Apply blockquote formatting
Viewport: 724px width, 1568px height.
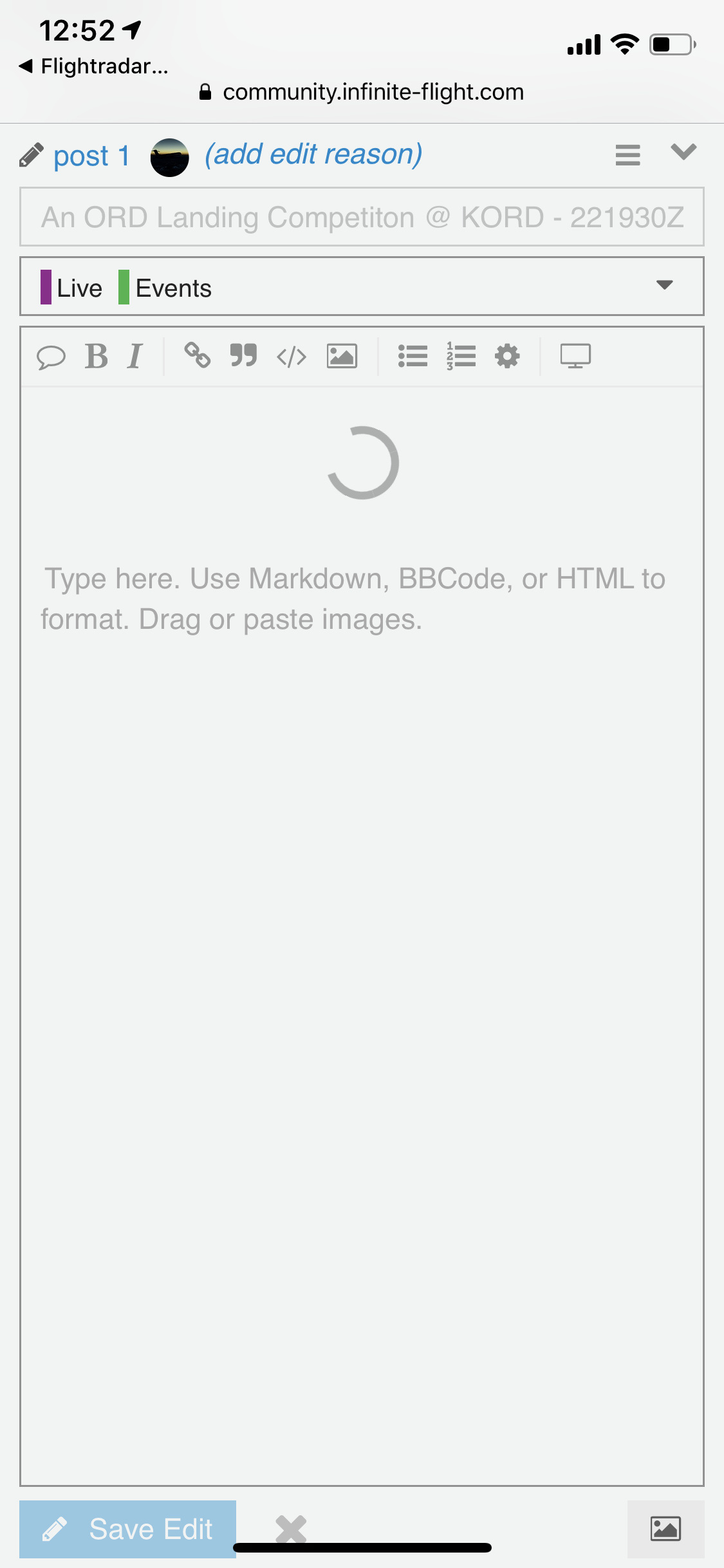[244, 355]
